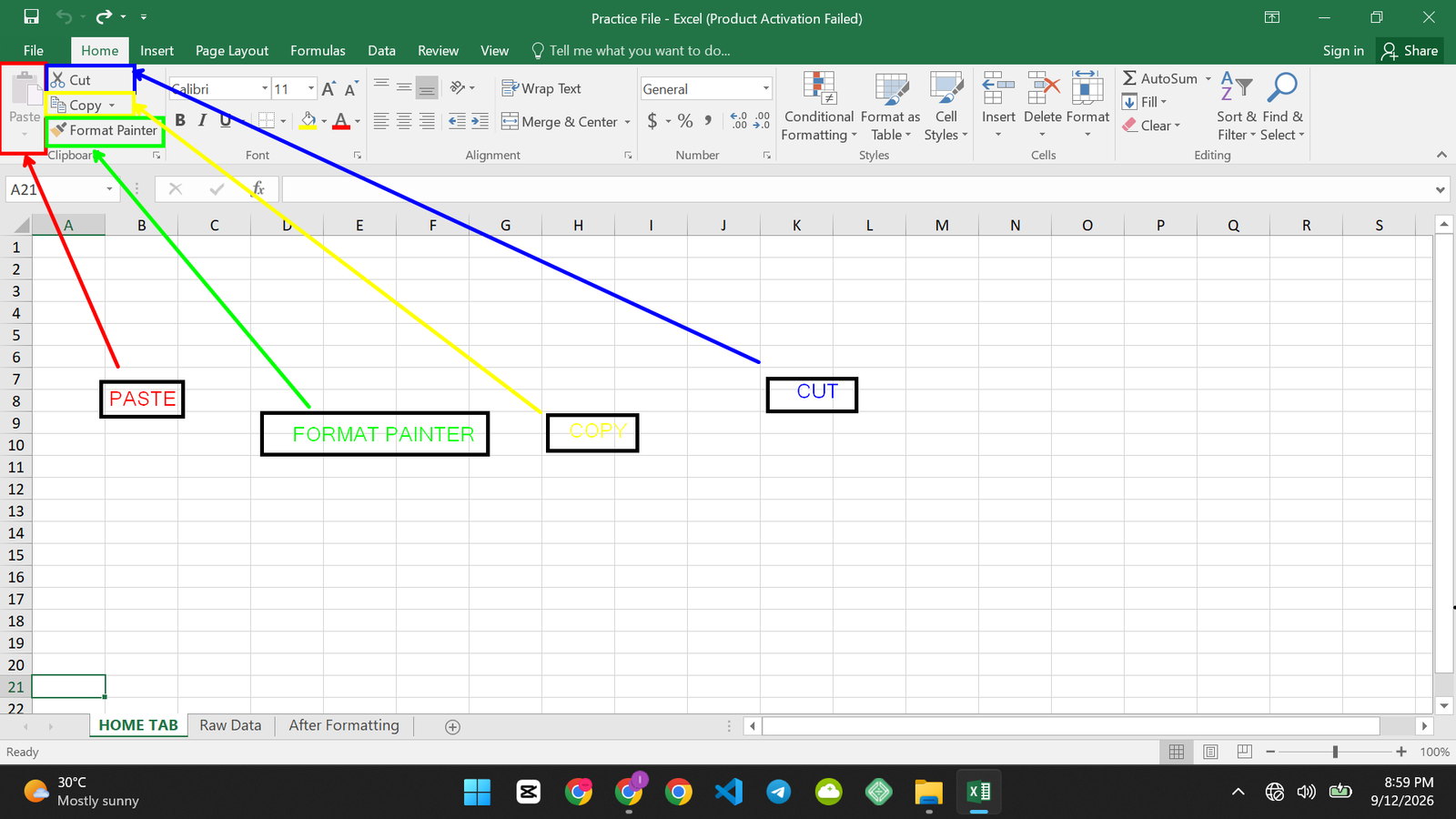Toggle Bold formatting
Viewport: 1456px width, 819px height.
coord(180,120)
